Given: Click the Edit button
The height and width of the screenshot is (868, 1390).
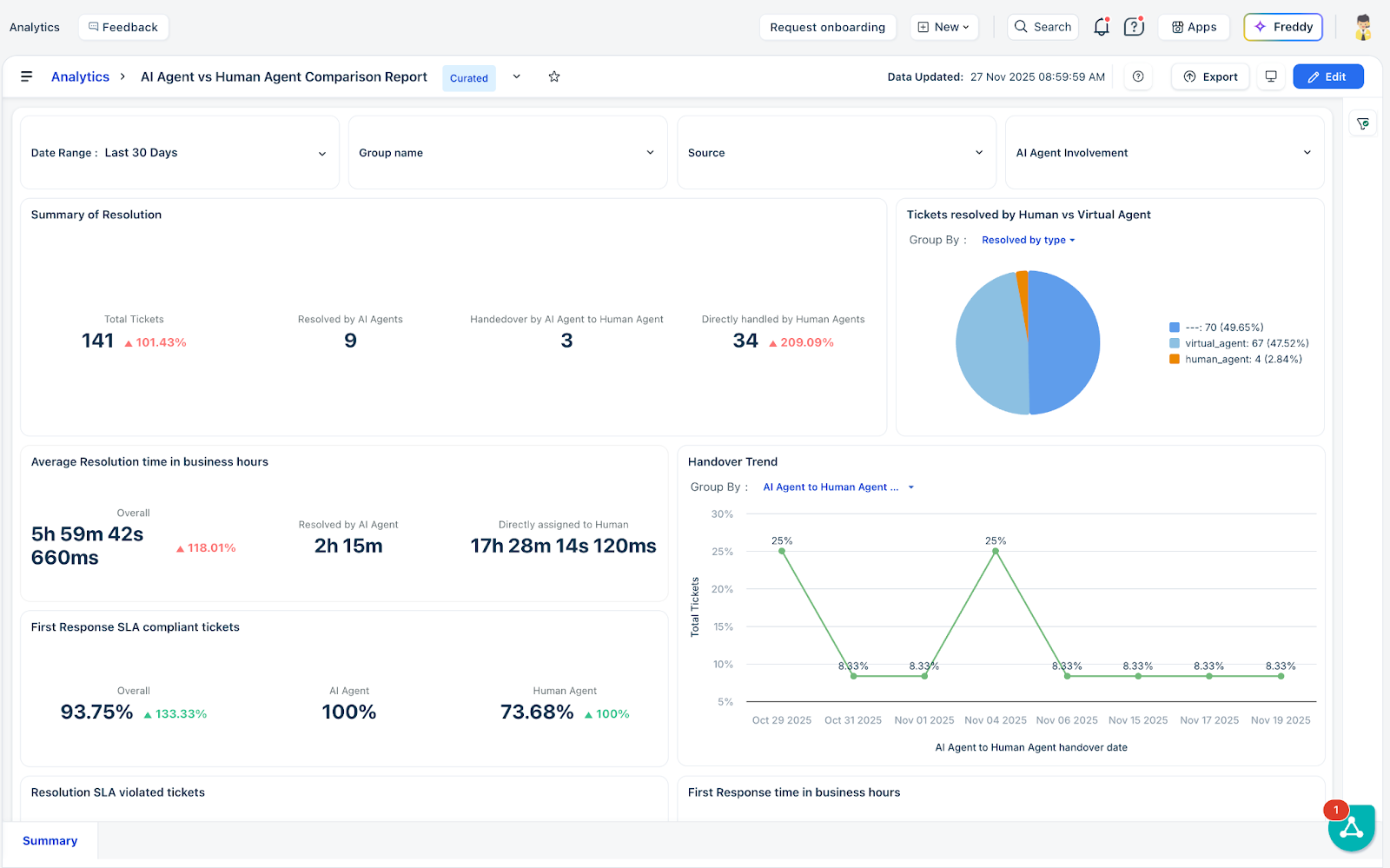Looking at the screenshot, I should (1328, 76).
